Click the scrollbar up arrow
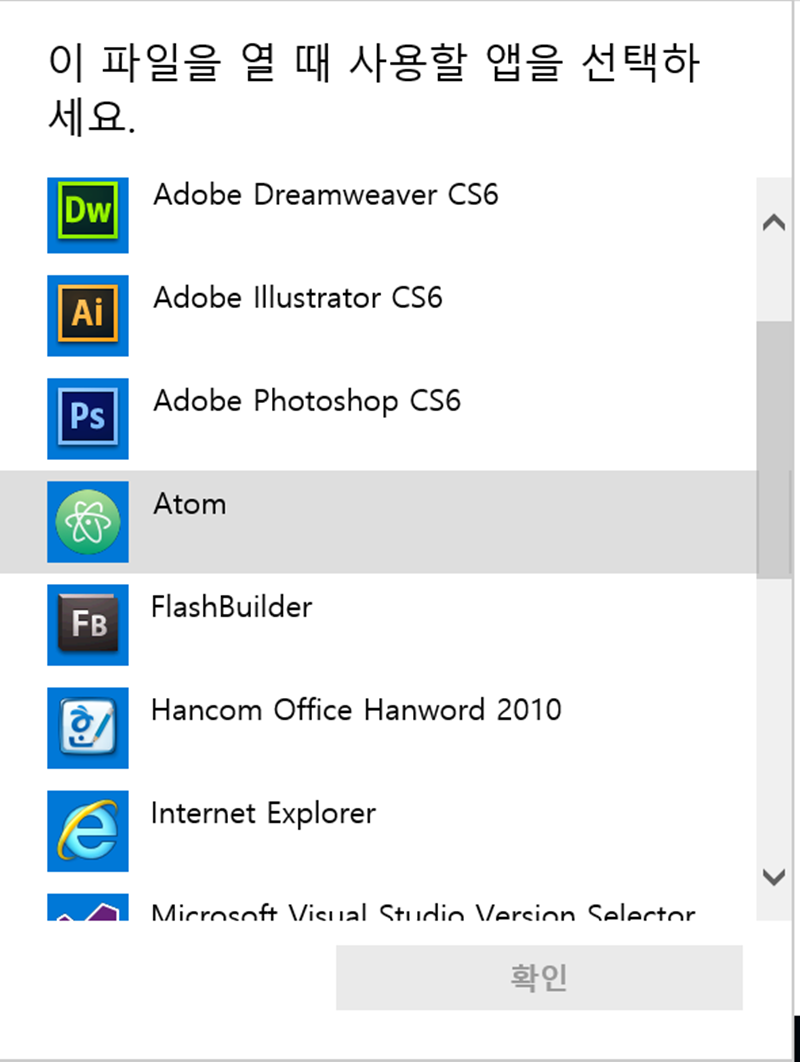This screenshot has height=1062, width=800. click(774, 223)
